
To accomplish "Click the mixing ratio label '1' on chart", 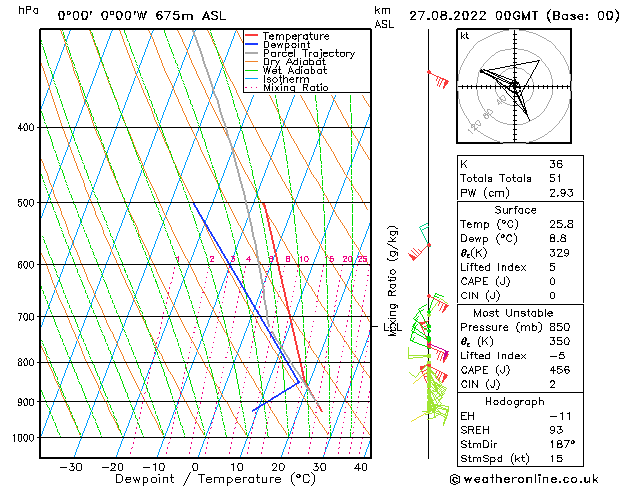I will [178, 259].
